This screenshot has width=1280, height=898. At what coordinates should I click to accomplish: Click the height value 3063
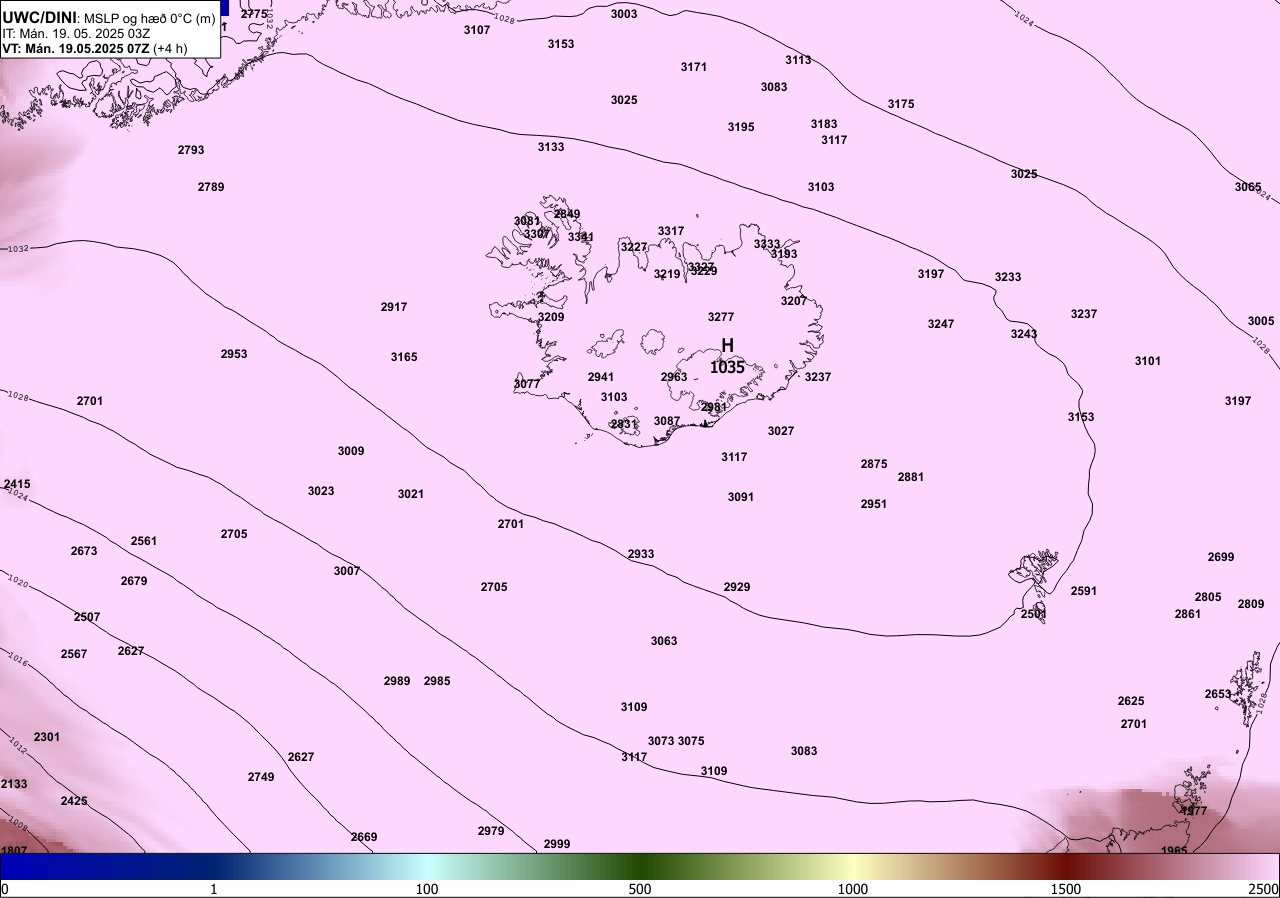664,641
